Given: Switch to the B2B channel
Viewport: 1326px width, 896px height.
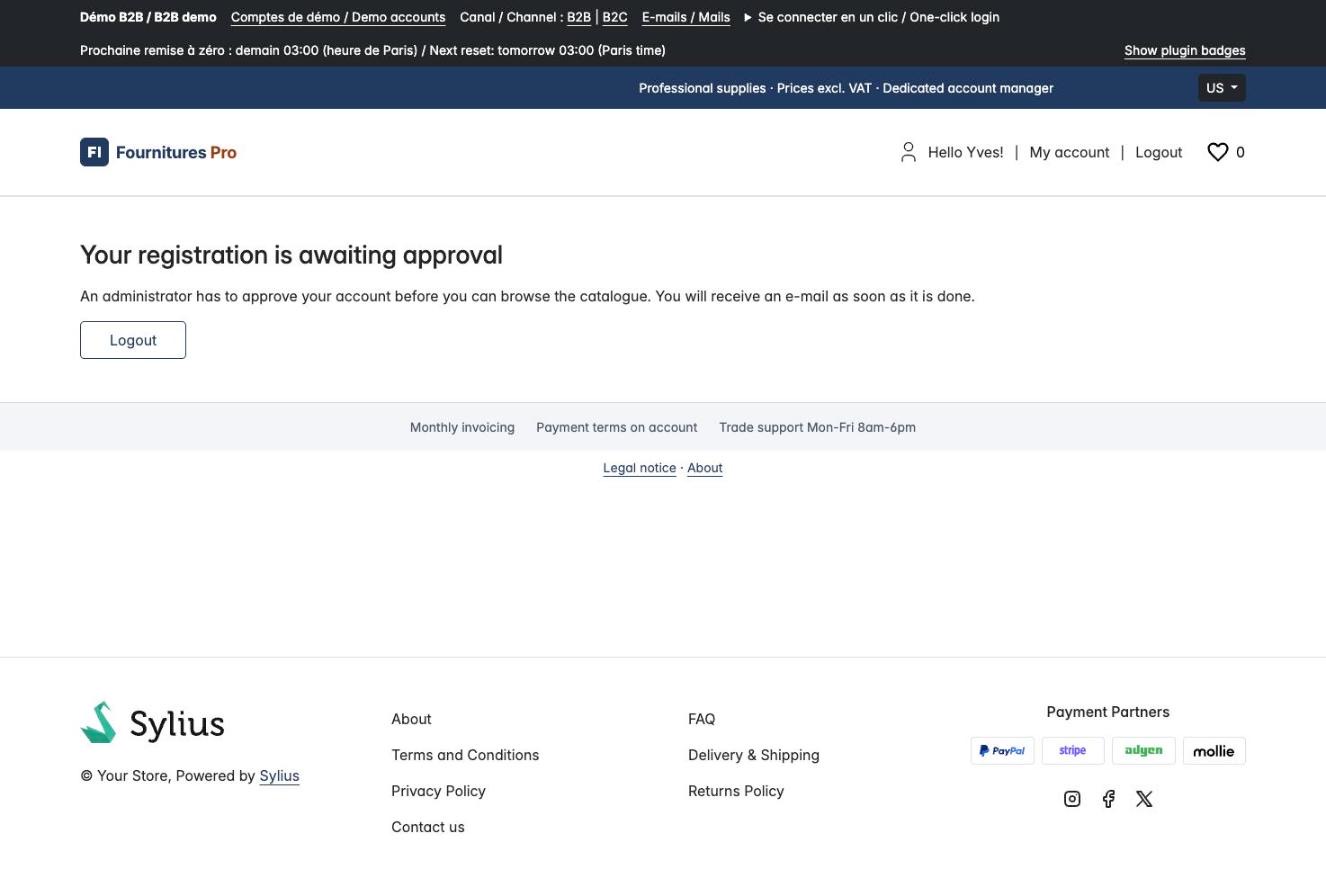Looking at the screenshot, I should pos(579,17).
